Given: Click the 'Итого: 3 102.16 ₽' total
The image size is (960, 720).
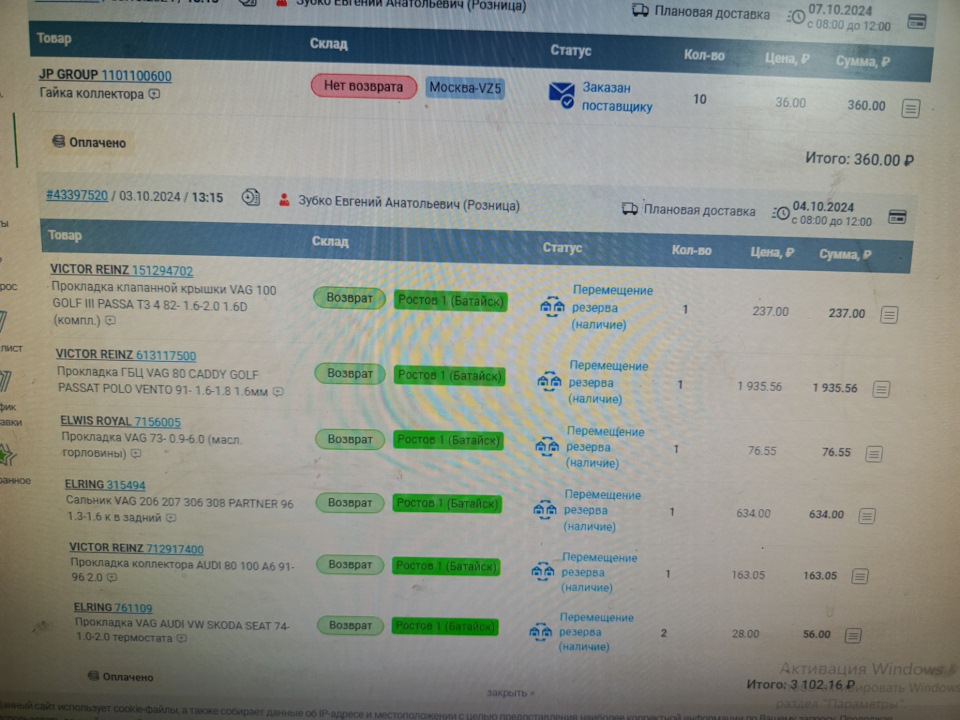Looking at the screenshot, I should click(800, 684).
